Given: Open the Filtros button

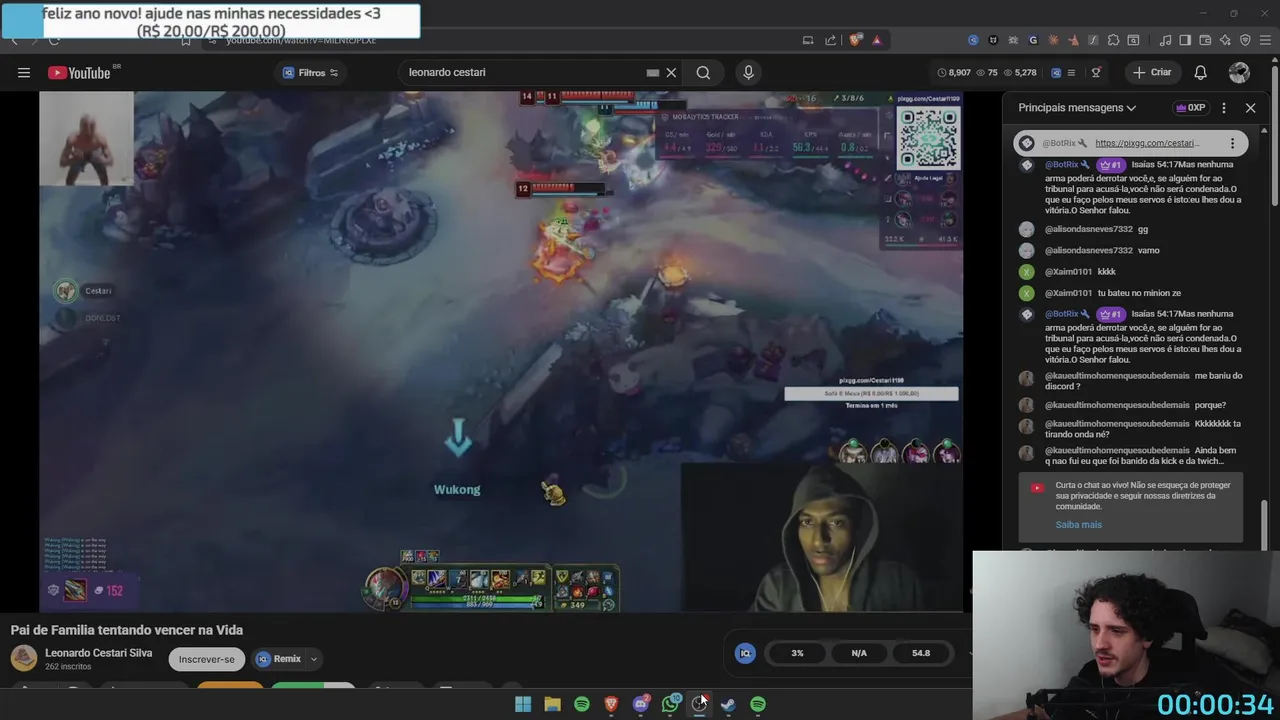Looking at the screenshot, I should point(311,72).
